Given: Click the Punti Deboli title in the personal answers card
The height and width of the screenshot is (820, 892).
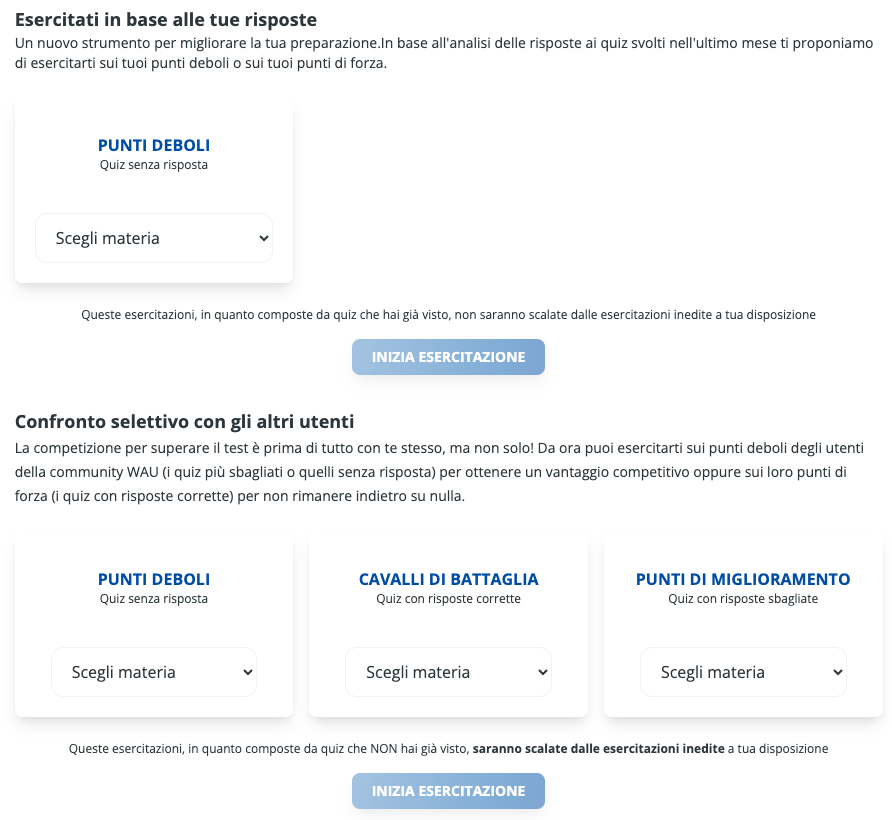Looking at the screenshot, I should click(154, 145).
